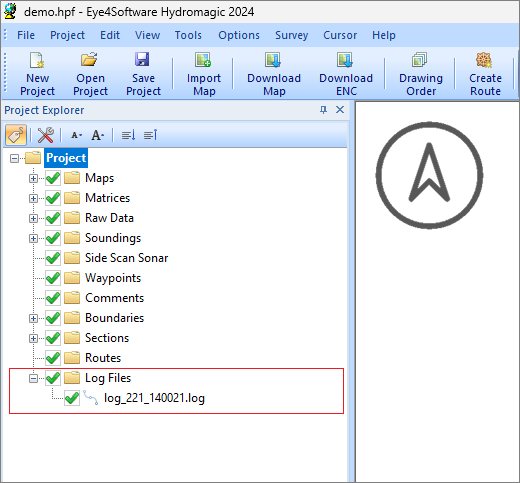520x483 pixels.
Task: Uncheck the Soundings visibility checkbox
Action: tap(53, 238)
